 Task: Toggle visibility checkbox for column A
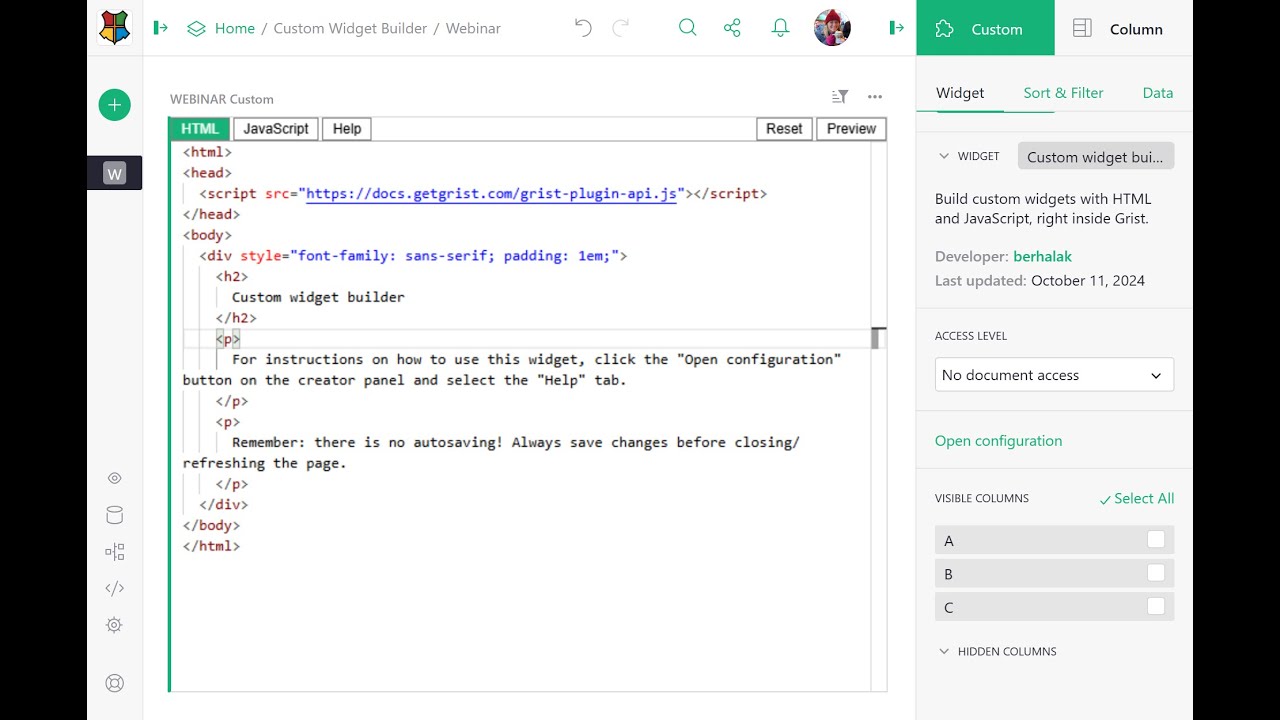pos(1156,540)
